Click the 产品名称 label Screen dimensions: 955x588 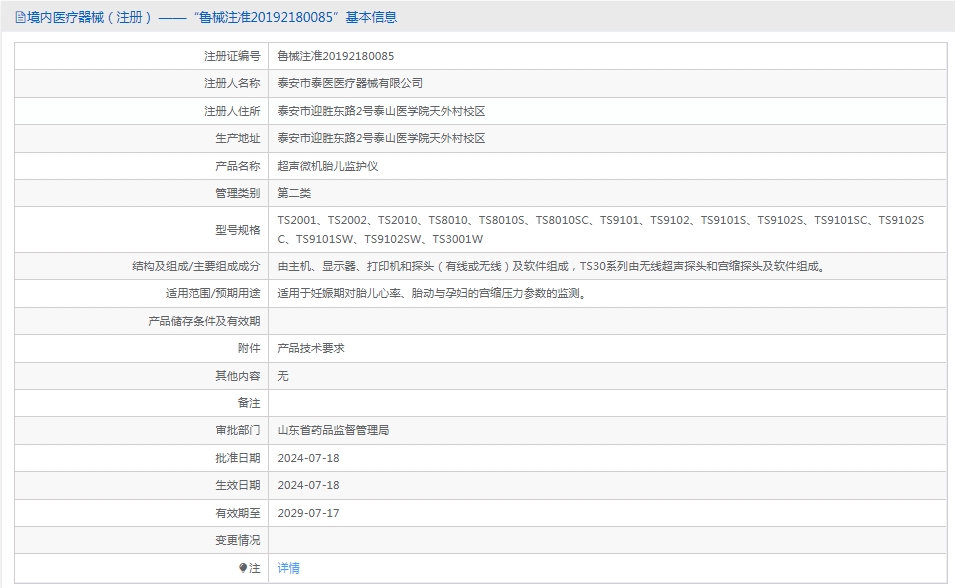tap(238, 166)
